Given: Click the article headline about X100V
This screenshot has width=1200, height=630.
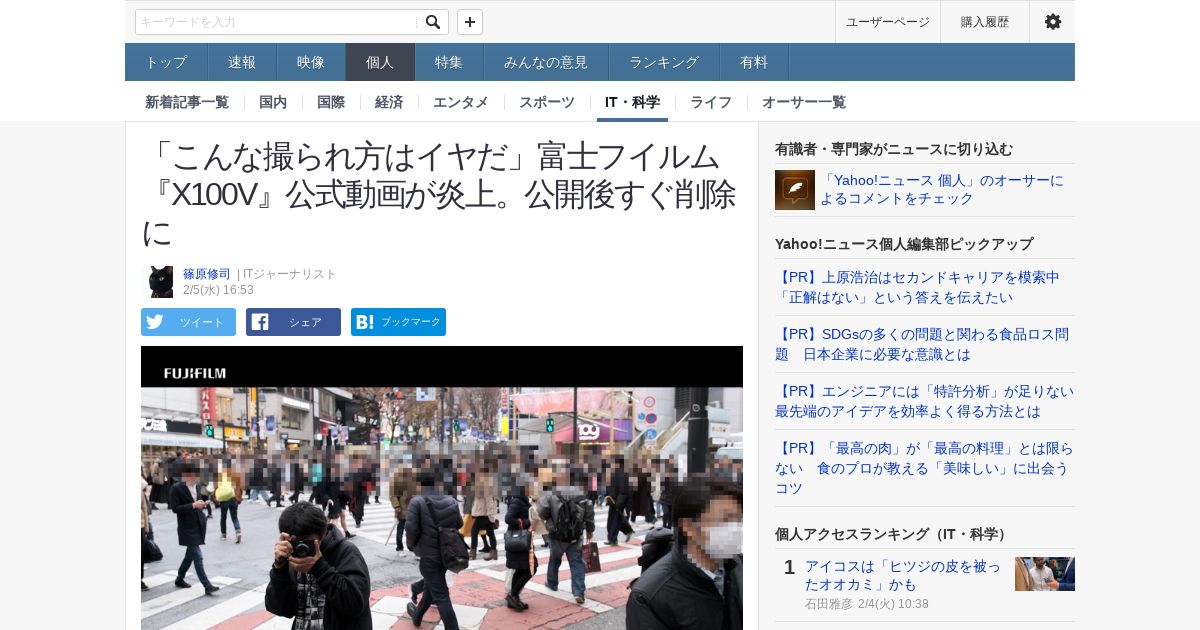Looking at the screenshot, I should [440, 194].
